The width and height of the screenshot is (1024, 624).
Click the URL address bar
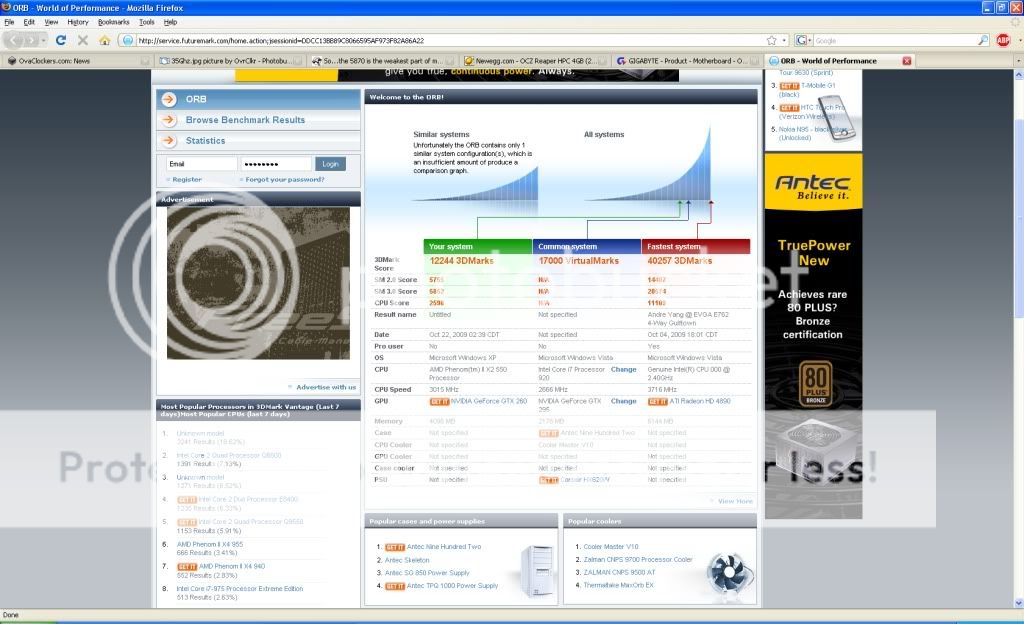click(x=451, y=40)
